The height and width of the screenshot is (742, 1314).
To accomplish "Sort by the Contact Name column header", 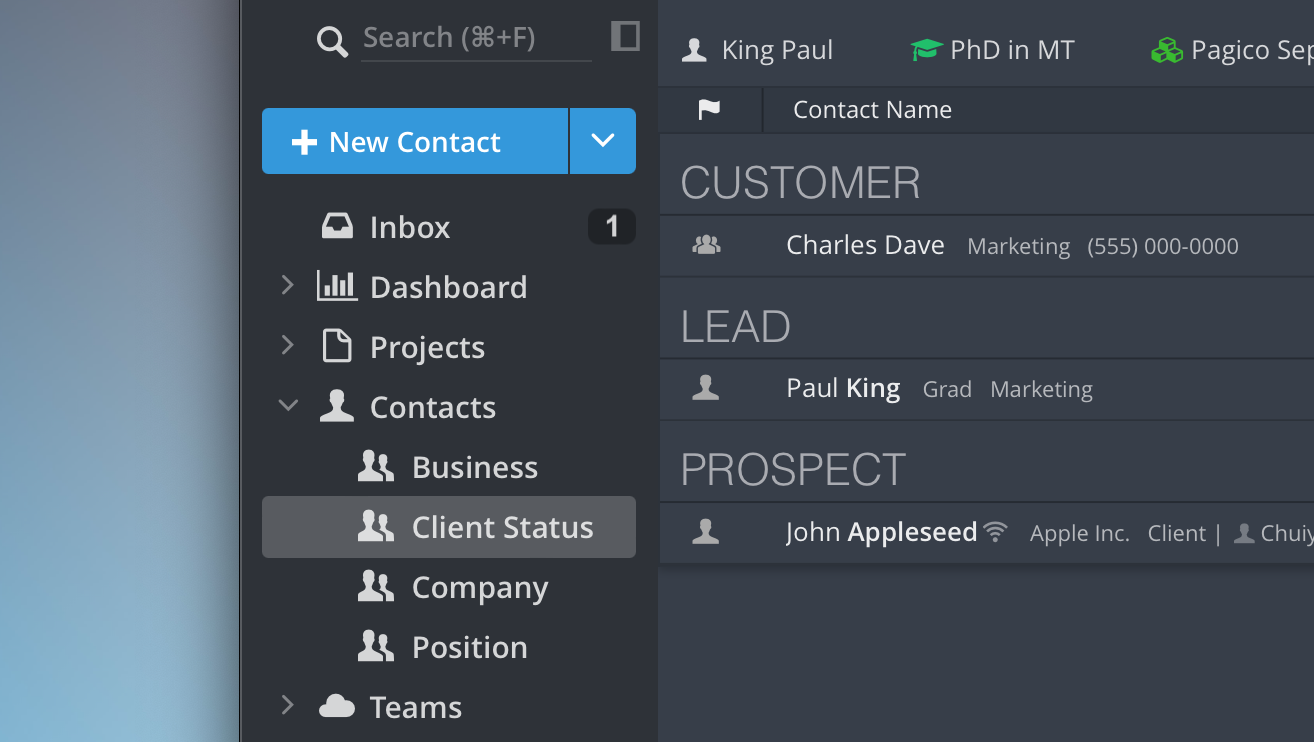I will pos(872,110).
